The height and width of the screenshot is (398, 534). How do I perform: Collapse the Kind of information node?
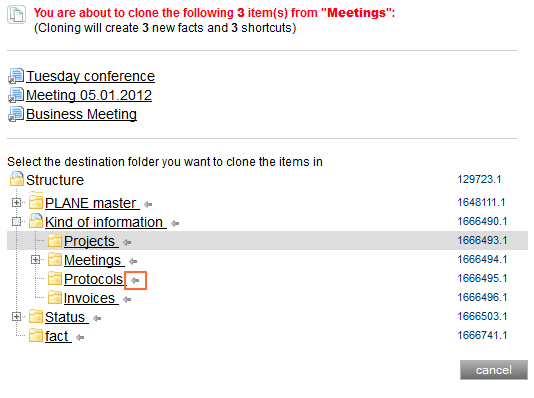(16, 222)
